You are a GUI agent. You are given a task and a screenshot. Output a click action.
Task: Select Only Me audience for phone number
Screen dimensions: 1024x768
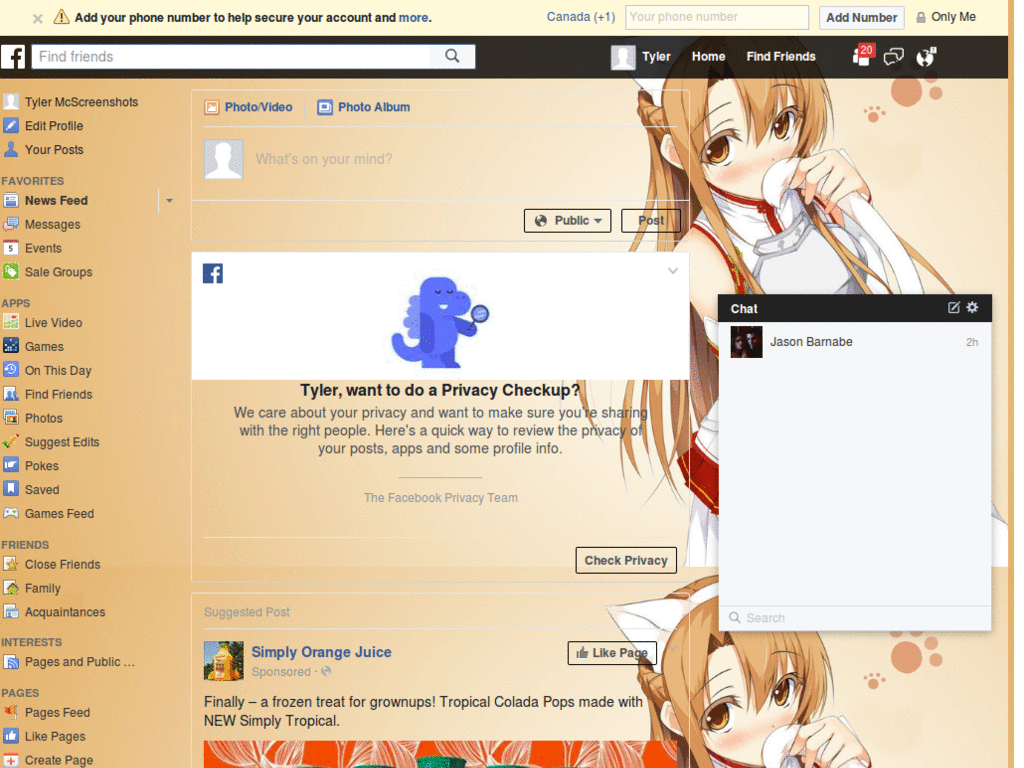pos(946,17)
